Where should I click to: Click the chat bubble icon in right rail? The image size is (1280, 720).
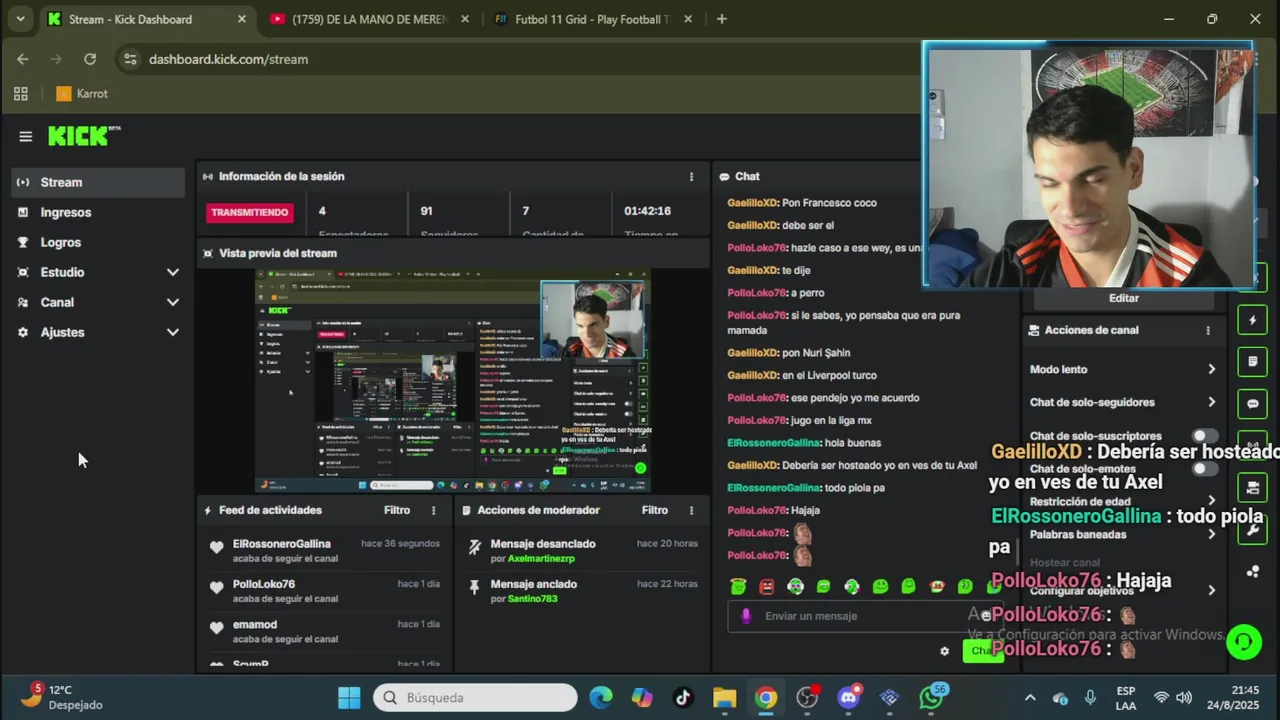[x=1252, y=404]
